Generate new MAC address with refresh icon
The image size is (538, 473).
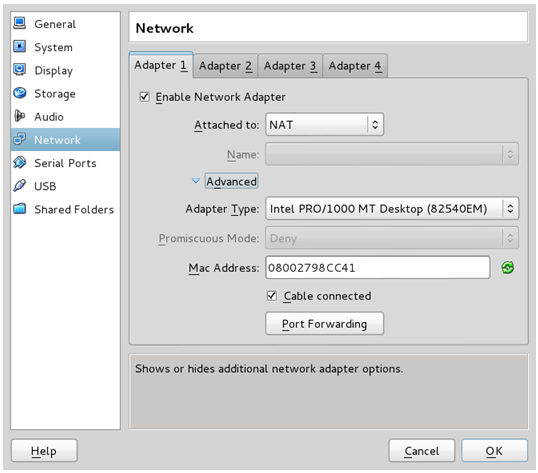click(x=507, y=268)
